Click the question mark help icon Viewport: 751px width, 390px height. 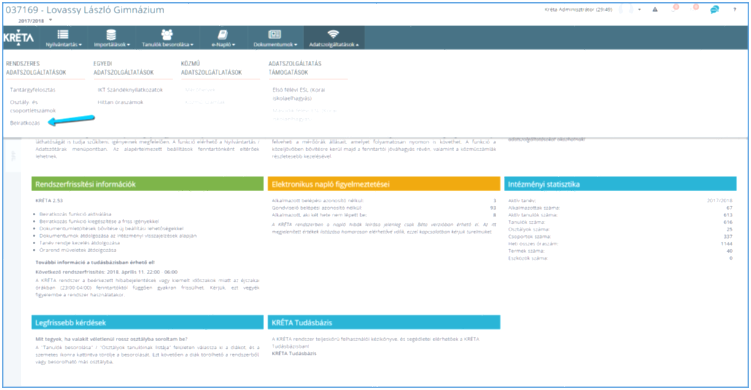pyautogui.click(x=734, y=10)
